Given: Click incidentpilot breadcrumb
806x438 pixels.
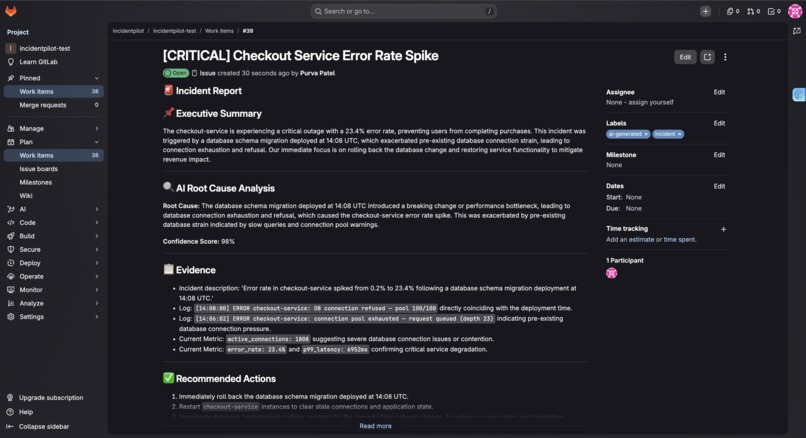Looking at the screenshot, I should 128,31.
